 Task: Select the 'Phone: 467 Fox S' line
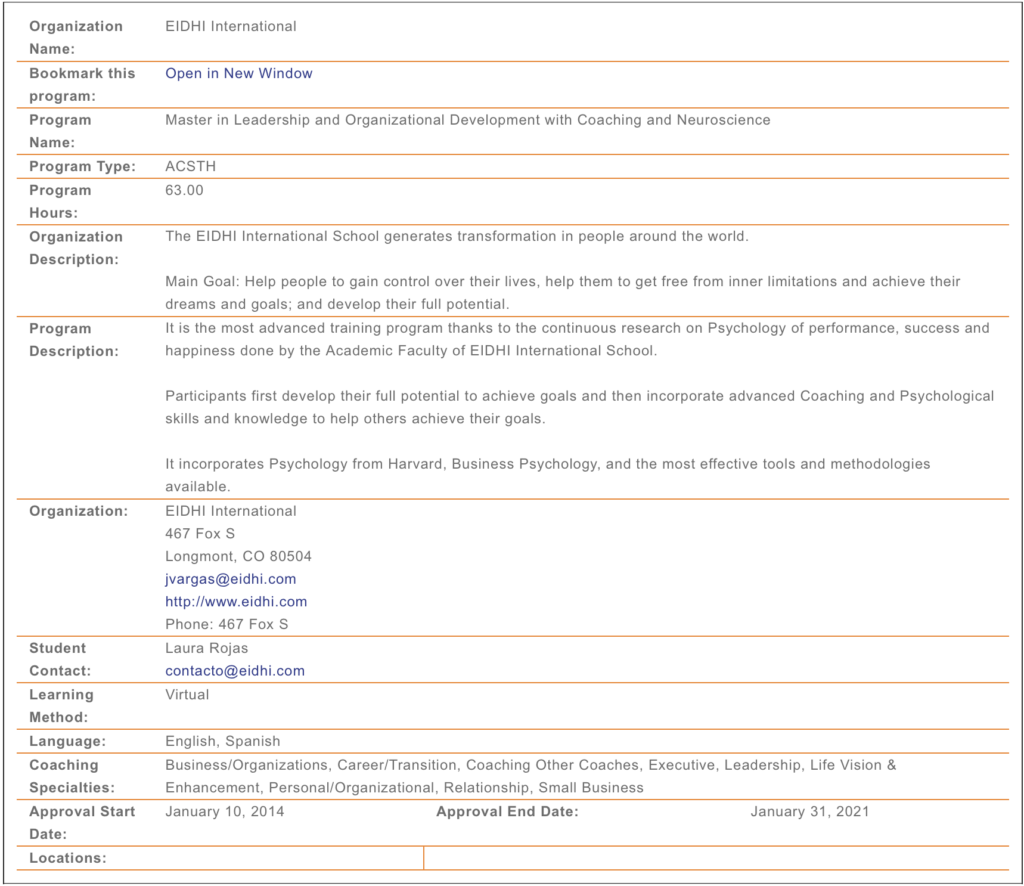(x=227, y=624)
